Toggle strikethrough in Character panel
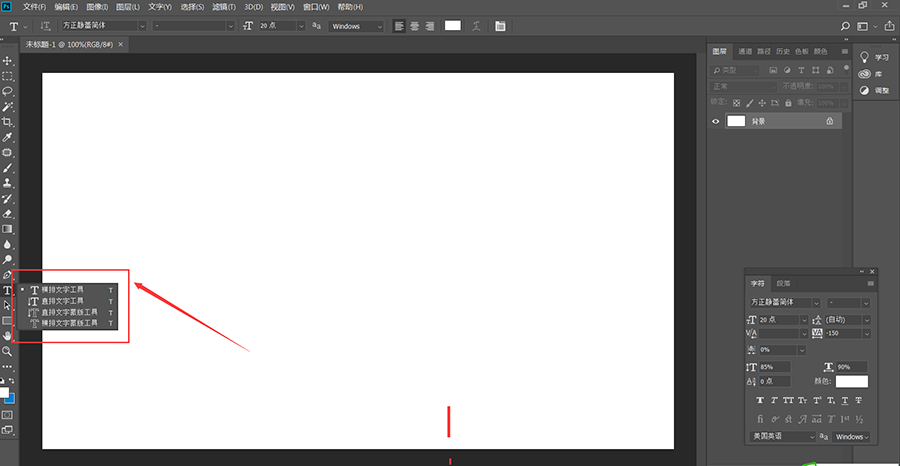This screenshot has width=900, height=466. [x=859, y=400]
